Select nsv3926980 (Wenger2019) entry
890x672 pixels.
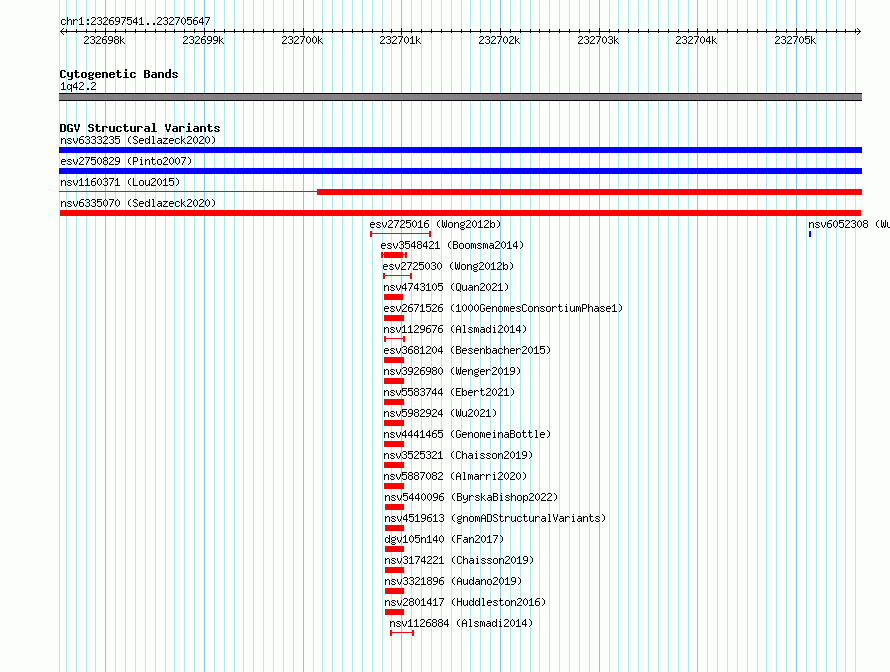coord(452,371)
